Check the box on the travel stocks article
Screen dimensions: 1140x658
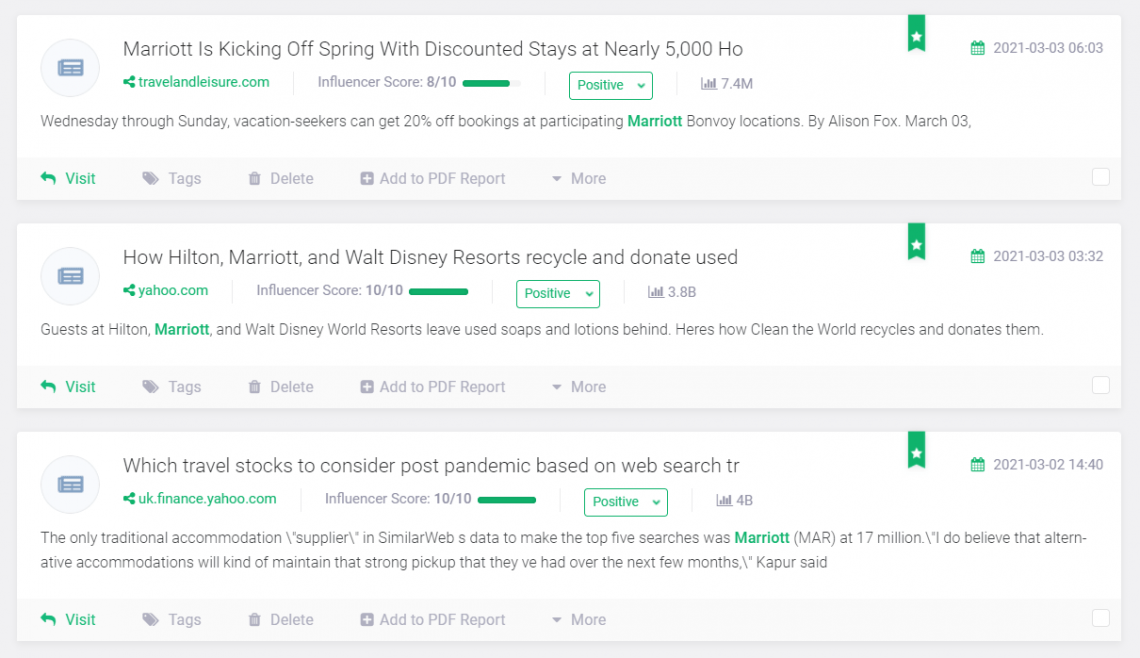pos(1101,618)
